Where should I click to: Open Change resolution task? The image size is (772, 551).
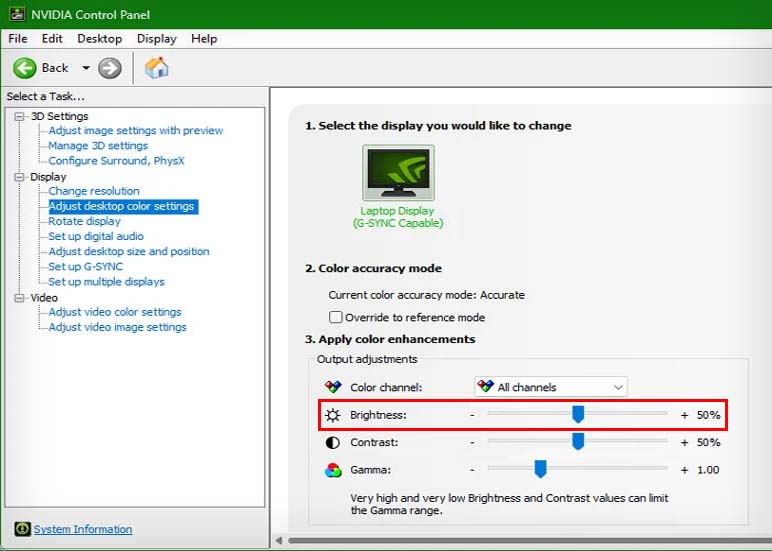(94, 191)
